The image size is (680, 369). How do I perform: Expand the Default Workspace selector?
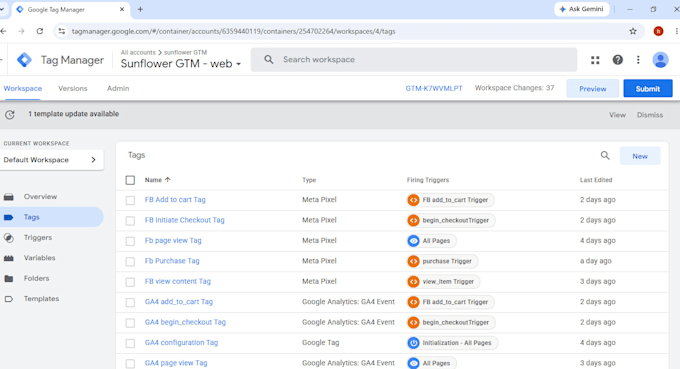[x=52, y=160]
